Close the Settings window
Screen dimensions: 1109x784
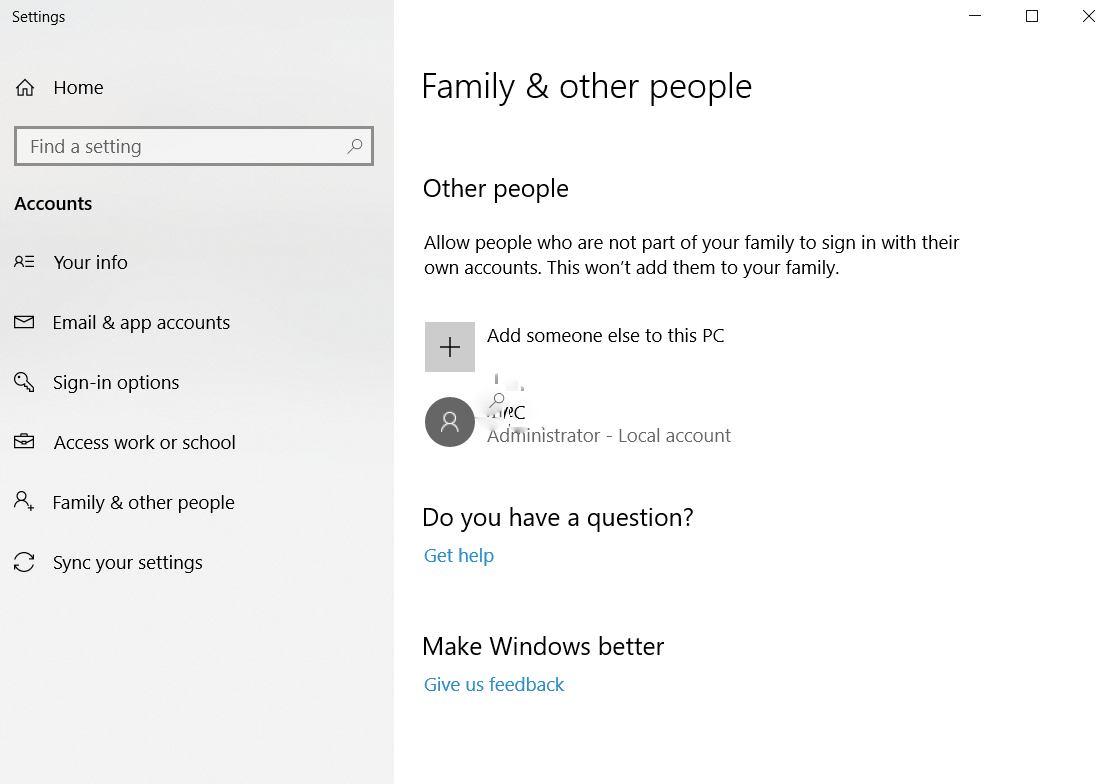pyautogui.click(x=1088, y=16)
